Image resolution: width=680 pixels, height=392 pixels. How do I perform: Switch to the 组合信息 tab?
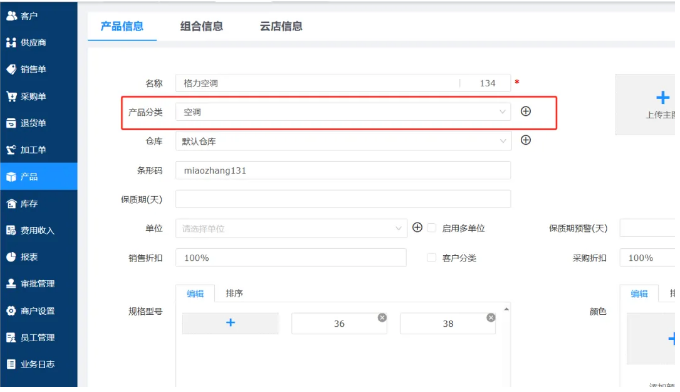(202, 26)
